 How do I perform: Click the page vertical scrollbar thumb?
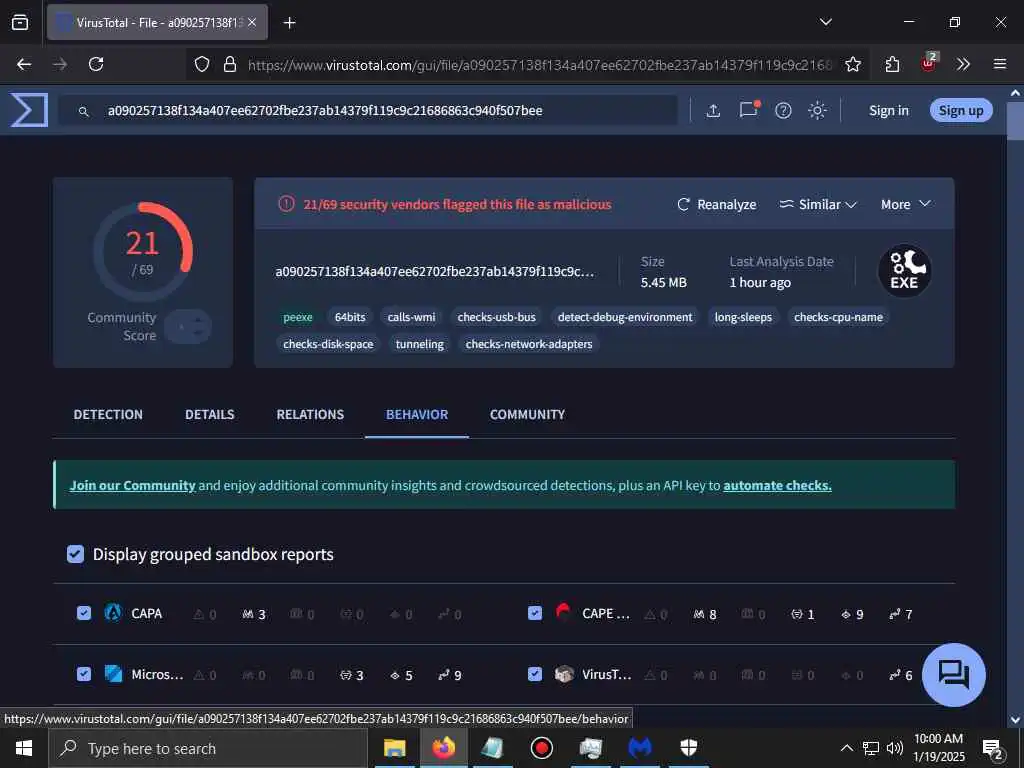click(x=1015, y=121)
